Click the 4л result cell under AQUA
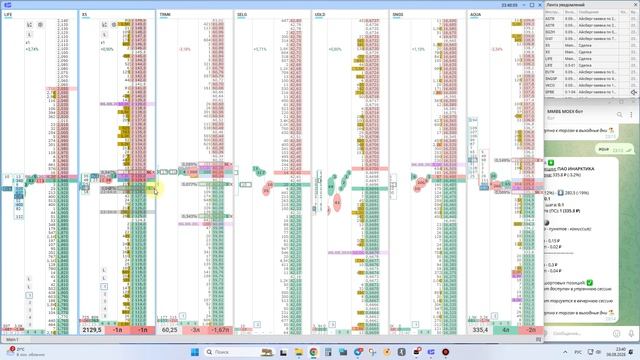The width and height of the screenshot is (640, 360). click(506, 330)
